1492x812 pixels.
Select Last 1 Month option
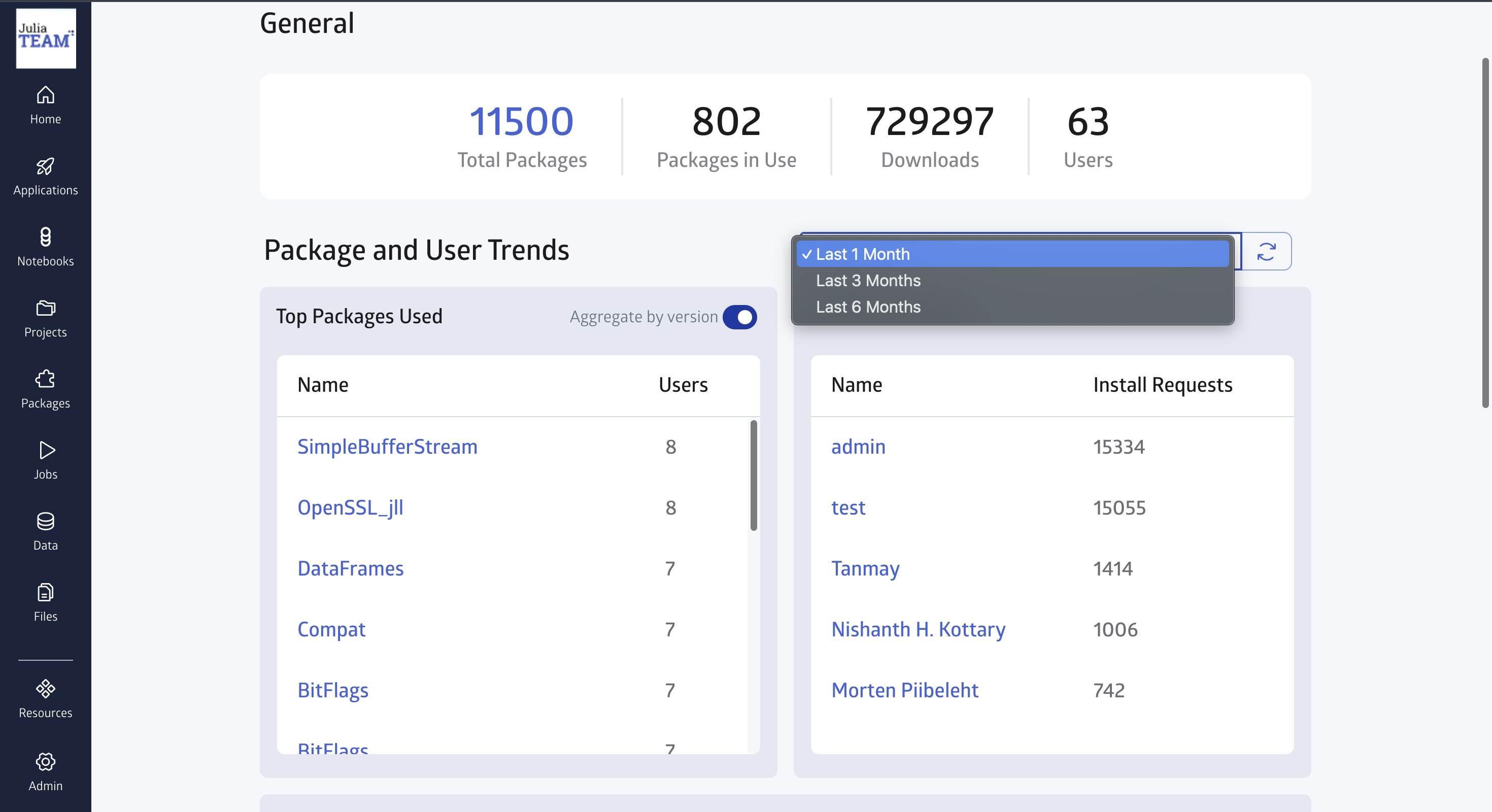[x=1012, y=254]
